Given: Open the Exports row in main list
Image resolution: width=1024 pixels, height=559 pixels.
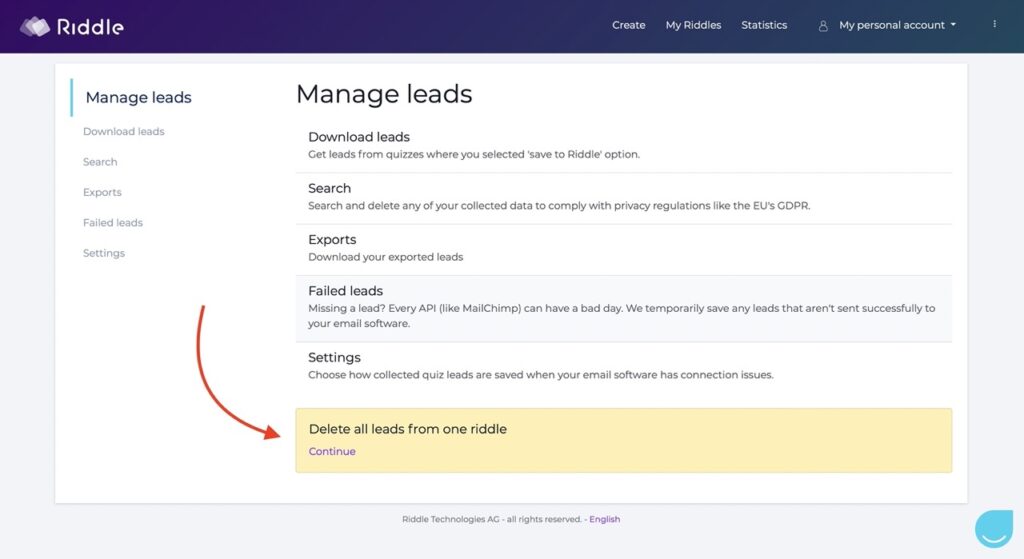Looking at the screenshot, I should [x=624, y=249].
